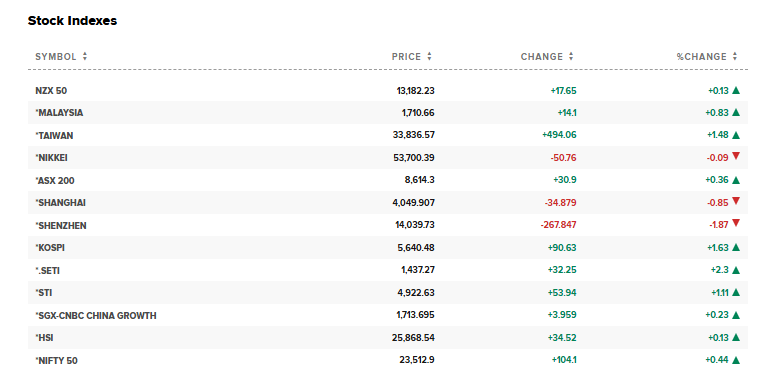Click the green up arrow in NZX 50 row
This screenshot has height=379, width=768.
click(x=736, y=91)
